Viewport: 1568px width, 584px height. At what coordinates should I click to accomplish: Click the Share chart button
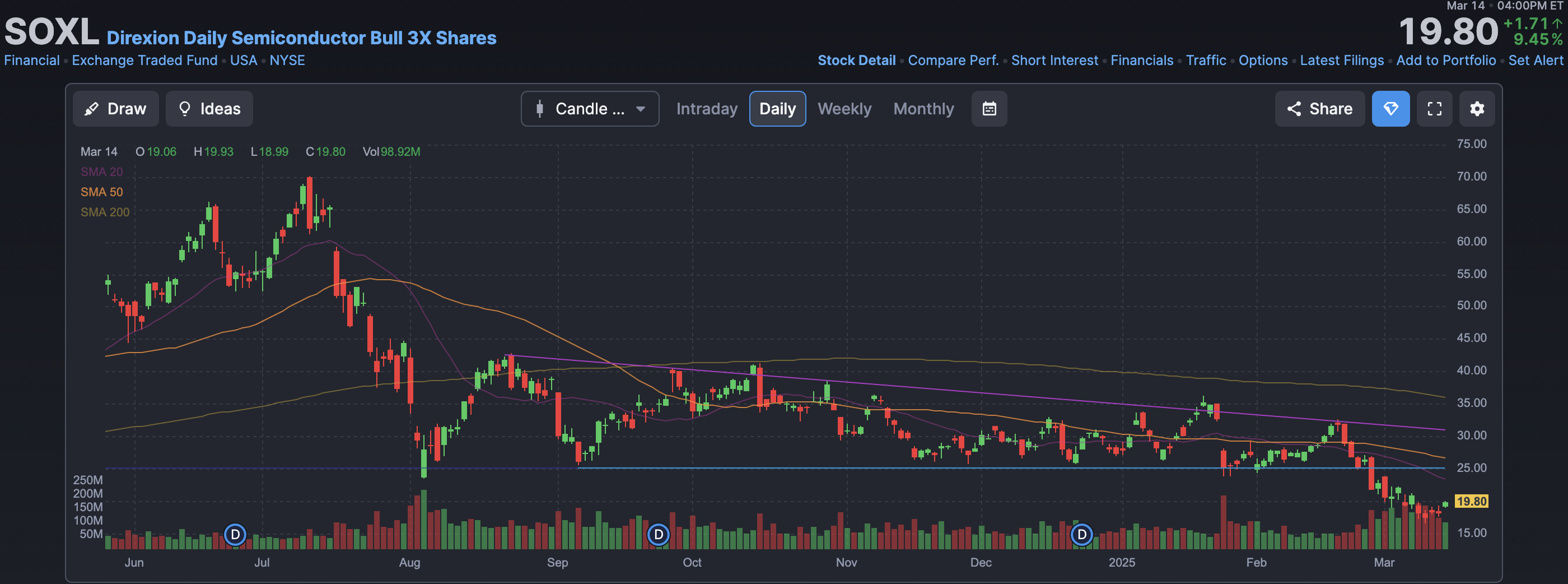tap(1320, 109)
